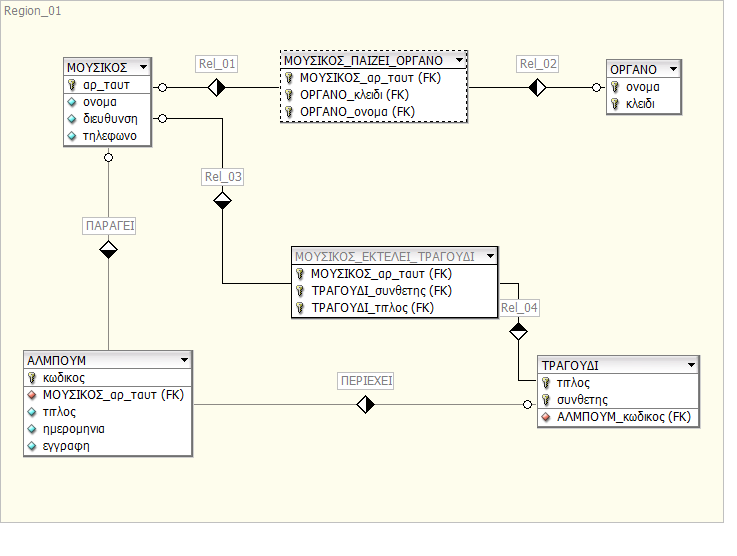The width and height of the screenshot is (737, 556).
Task: Select the ΟΡΓΑΝΟ table title
Action: [633, 70]
